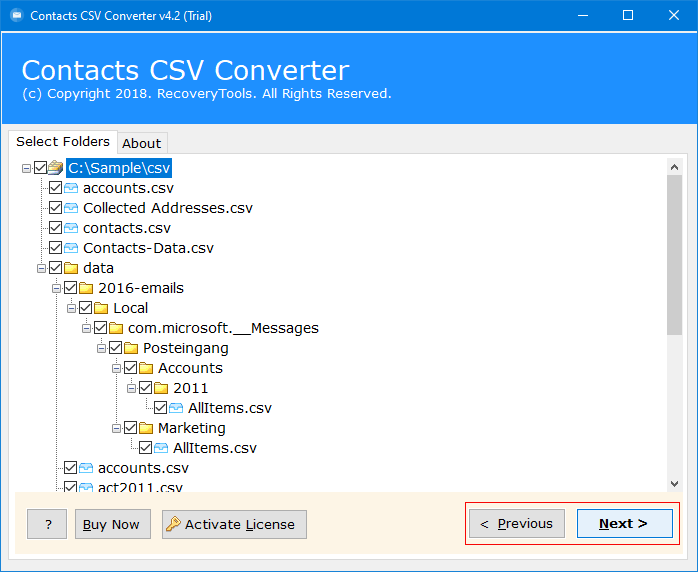Image resolution: width=698 pixels, height=572 pixels.
Task: Collapse the Posteingang node
Action: tap(101, 349)
